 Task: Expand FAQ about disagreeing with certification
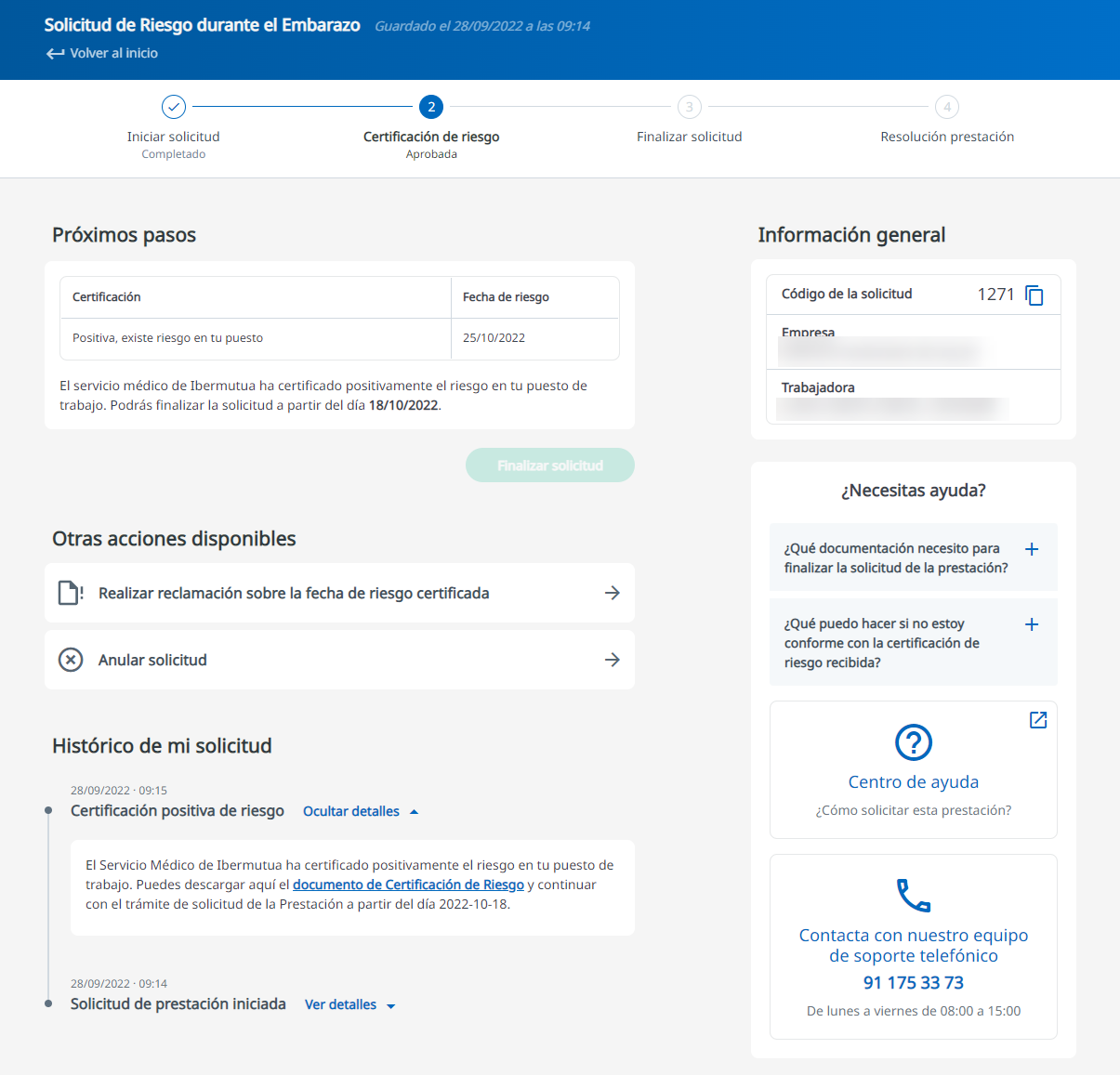pos(1031,624)
